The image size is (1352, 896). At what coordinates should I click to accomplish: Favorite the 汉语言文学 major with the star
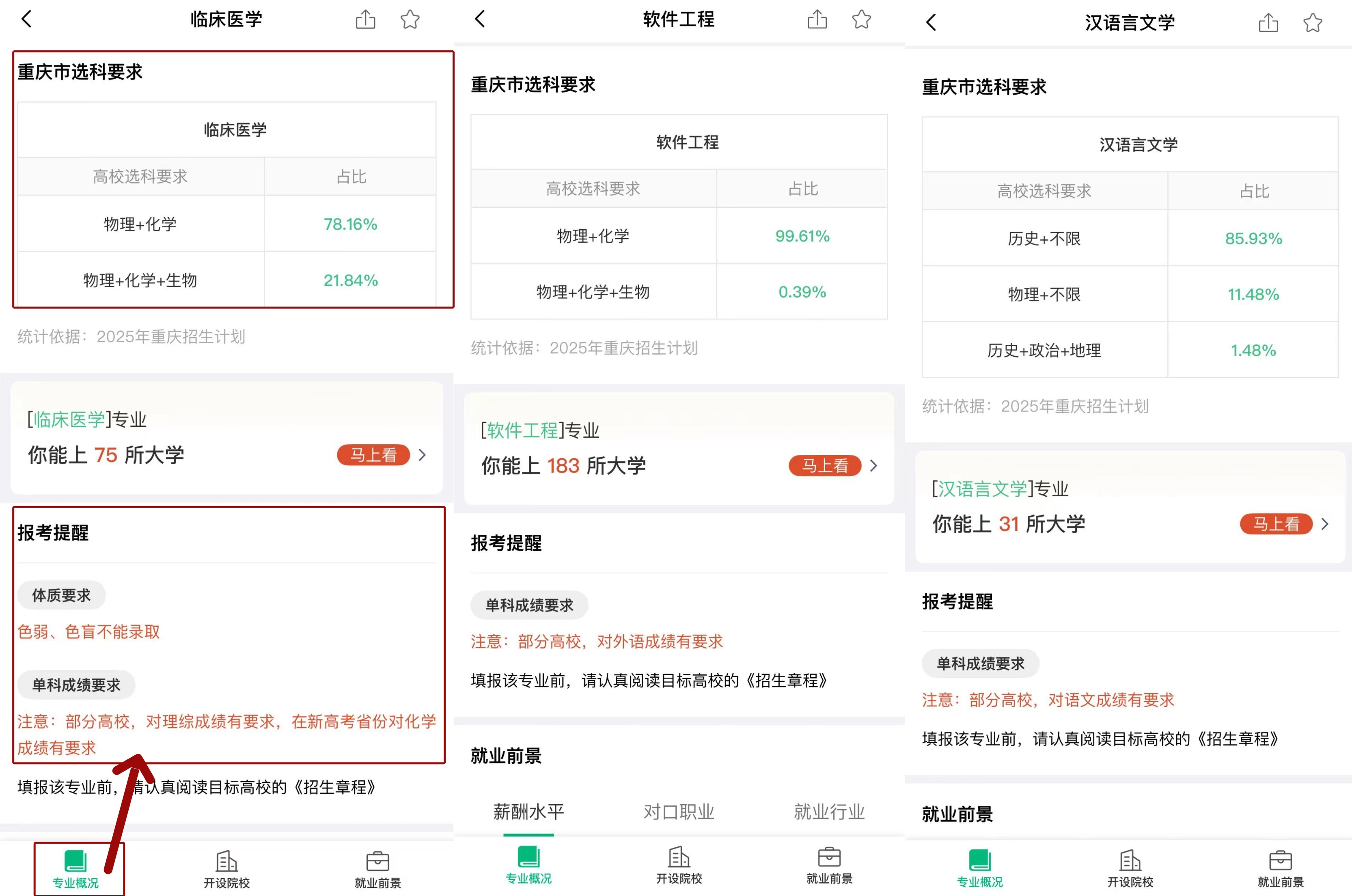click(1312, 23)
